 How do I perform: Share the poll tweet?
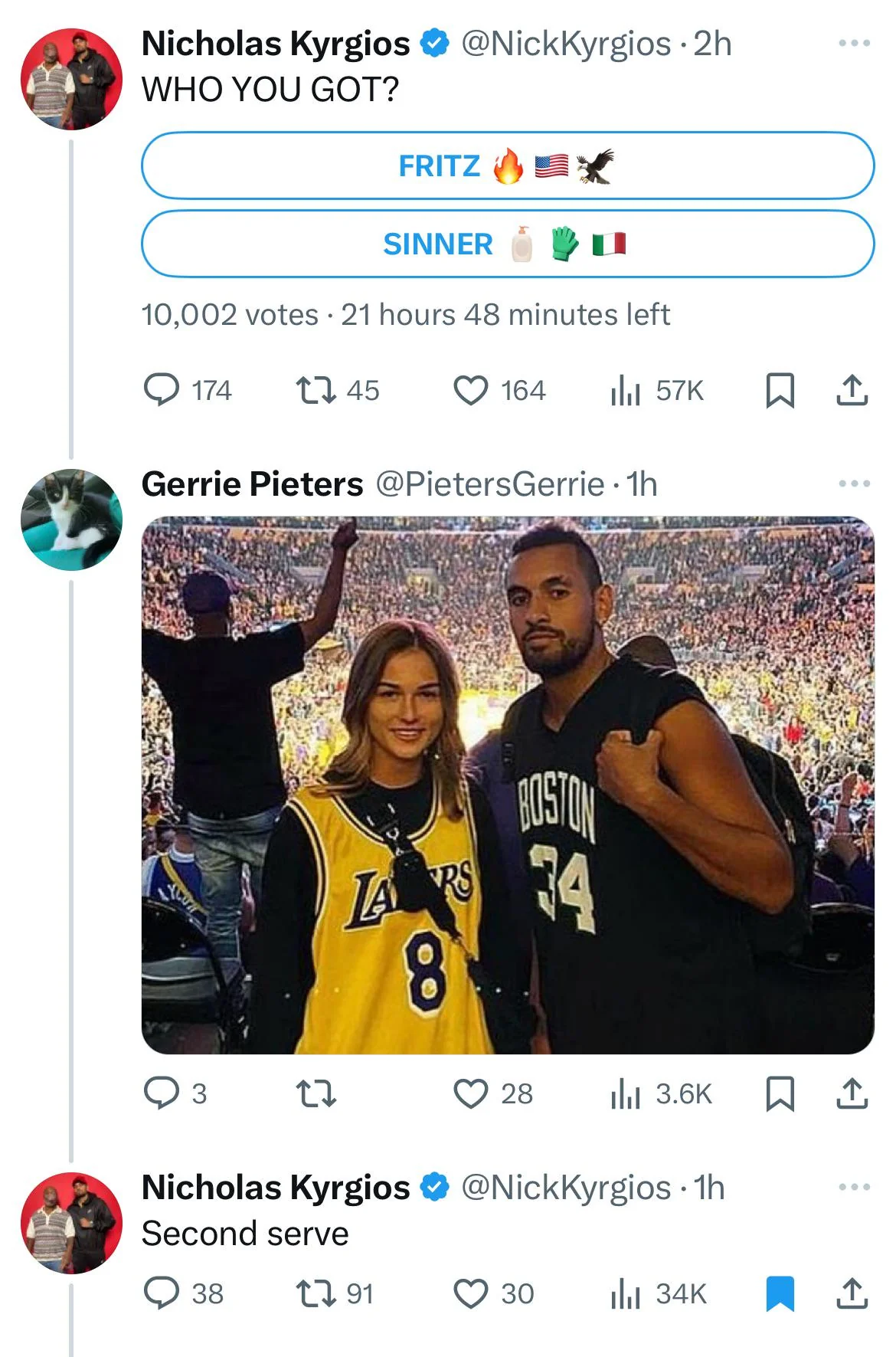click(x=852, y=390)
